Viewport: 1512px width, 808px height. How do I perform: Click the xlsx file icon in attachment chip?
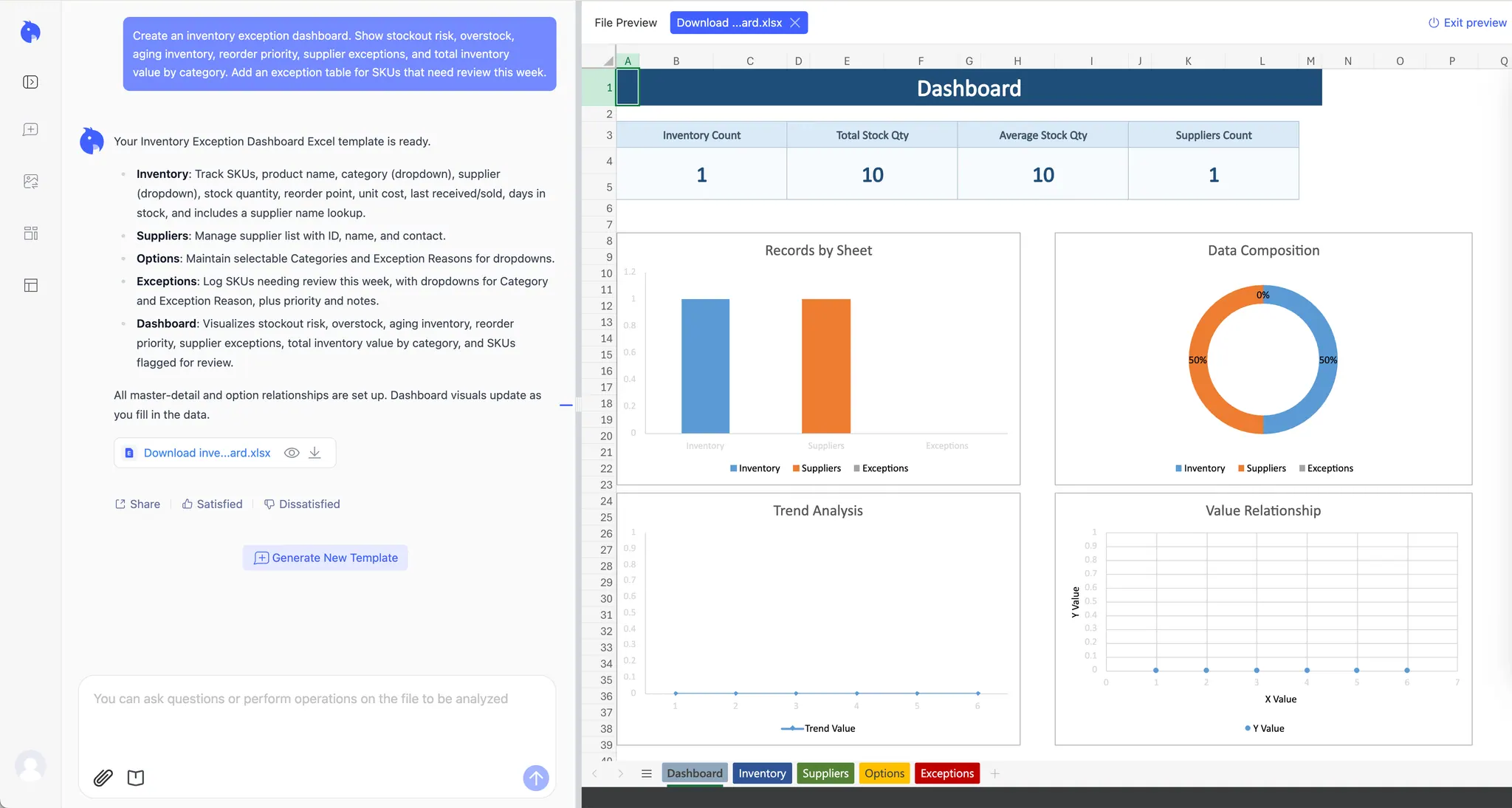point(129,453)
